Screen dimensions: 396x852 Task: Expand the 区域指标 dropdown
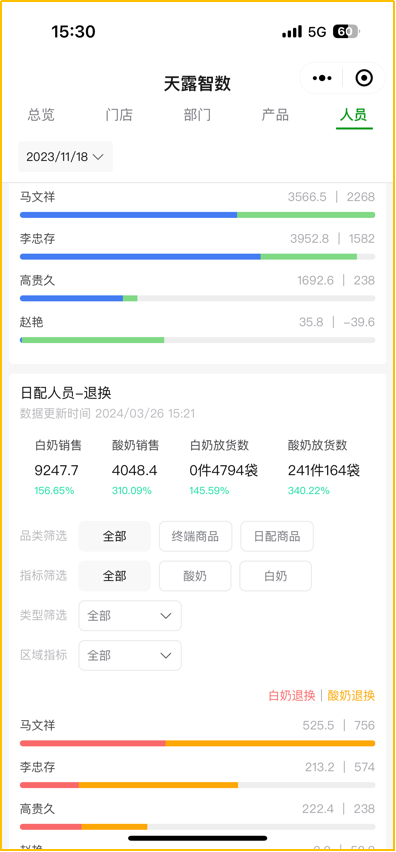pos(130,655)
